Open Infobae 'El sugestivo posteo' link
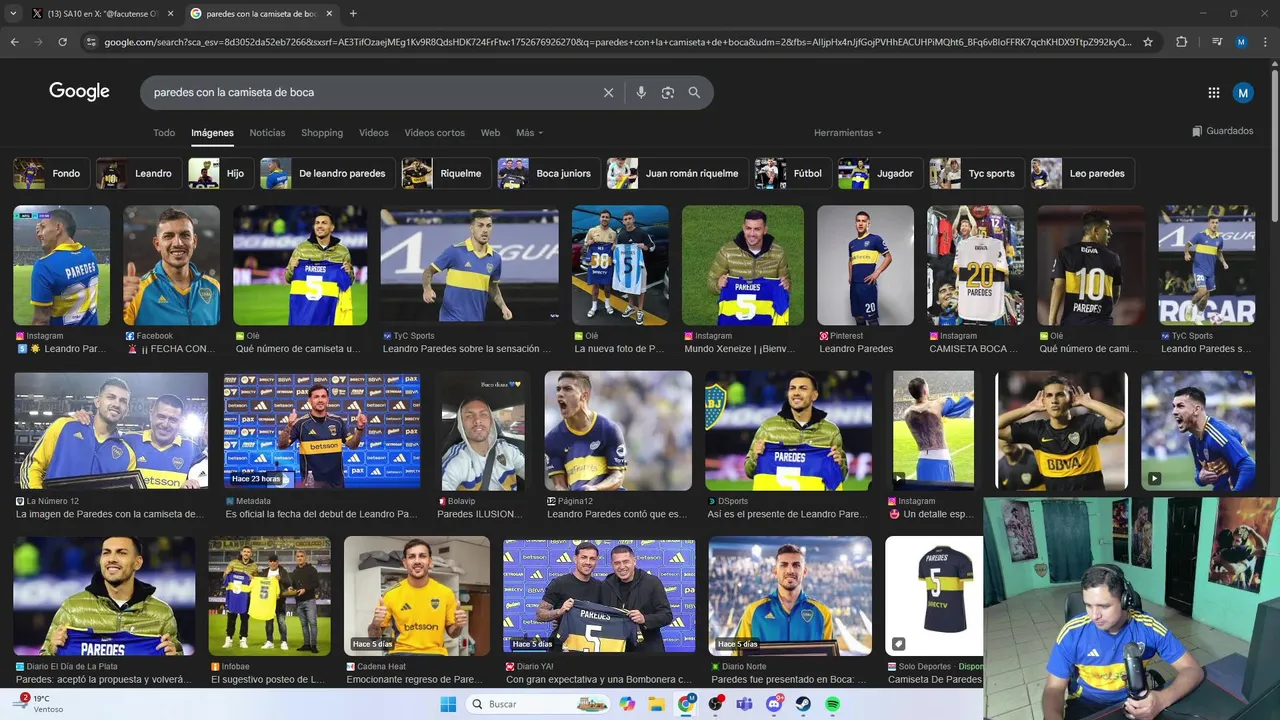Image resolution: width=1280 pixels, height=720 pixels. tap(268, 680)
